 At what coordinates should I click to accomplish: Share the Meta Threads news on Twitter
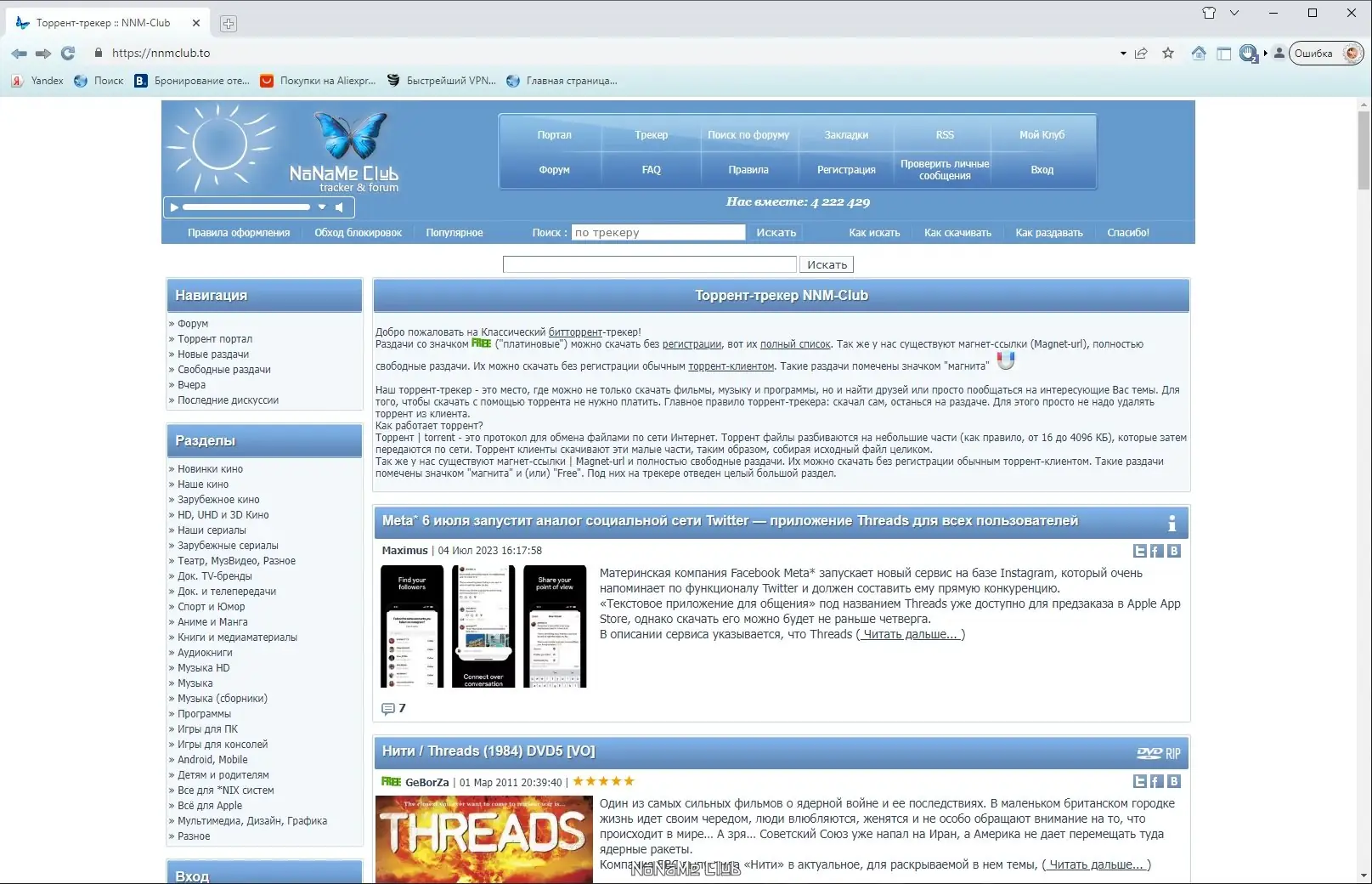(x=1140, y=551)
